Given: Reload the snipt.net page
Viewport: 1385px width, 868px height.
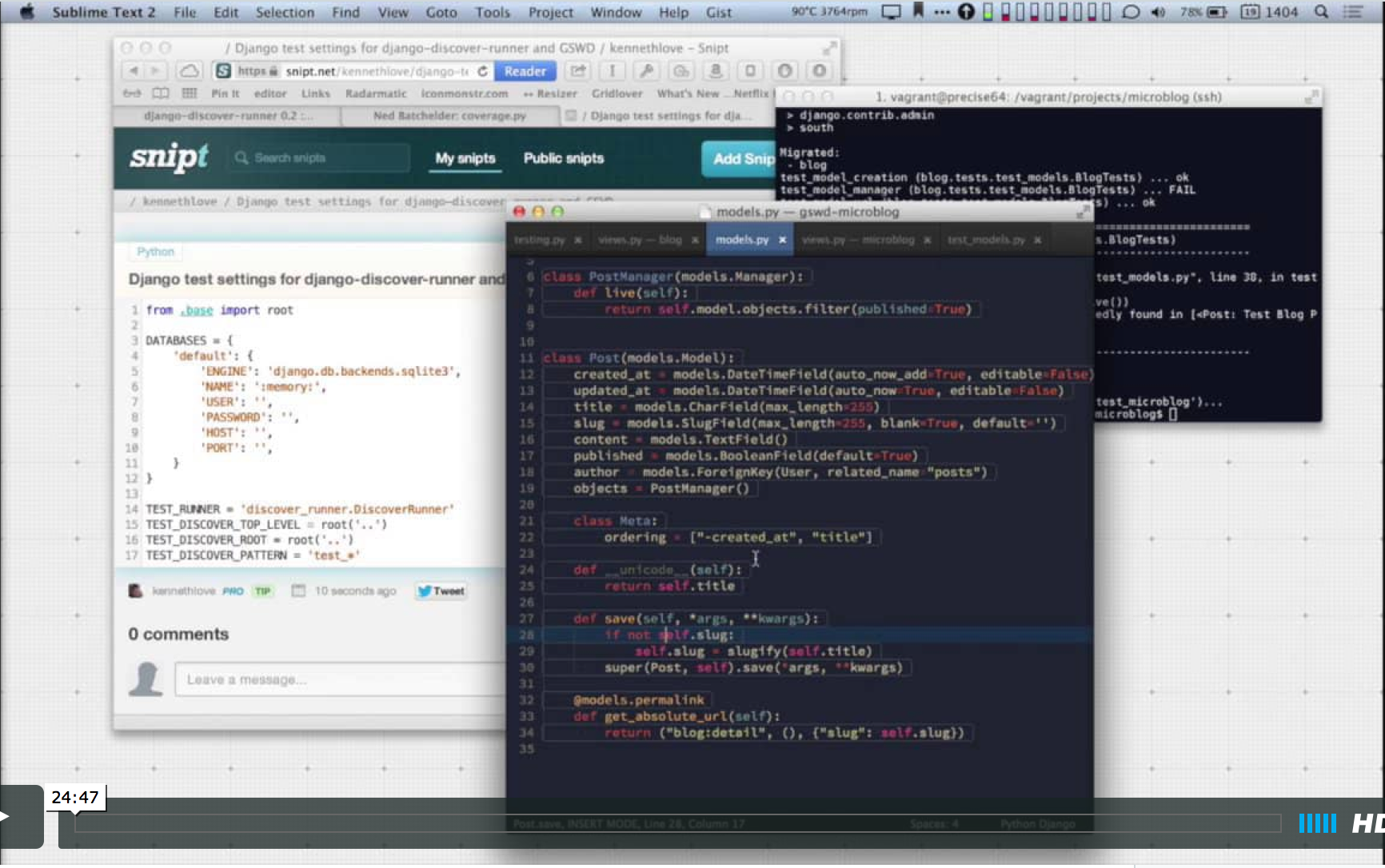Looking at the screenshot, I should 483,71.
